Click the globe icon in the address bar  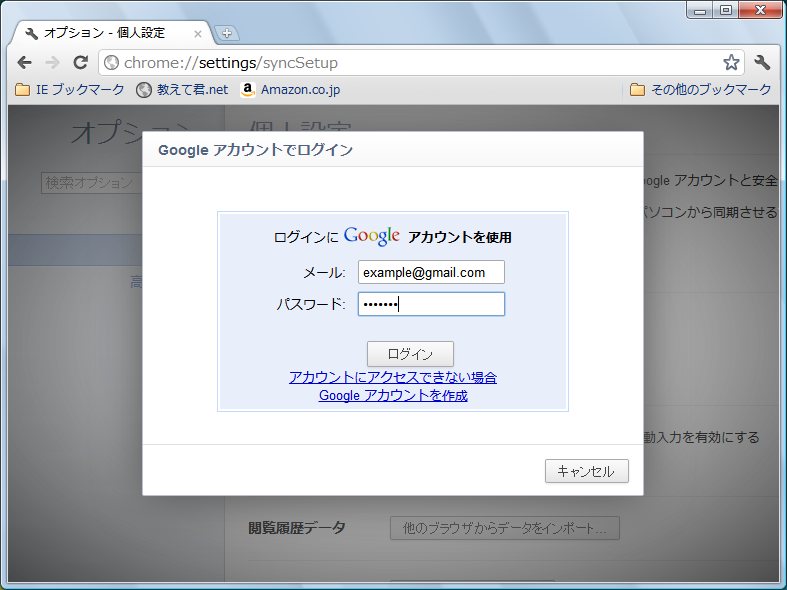pos(111,63)
